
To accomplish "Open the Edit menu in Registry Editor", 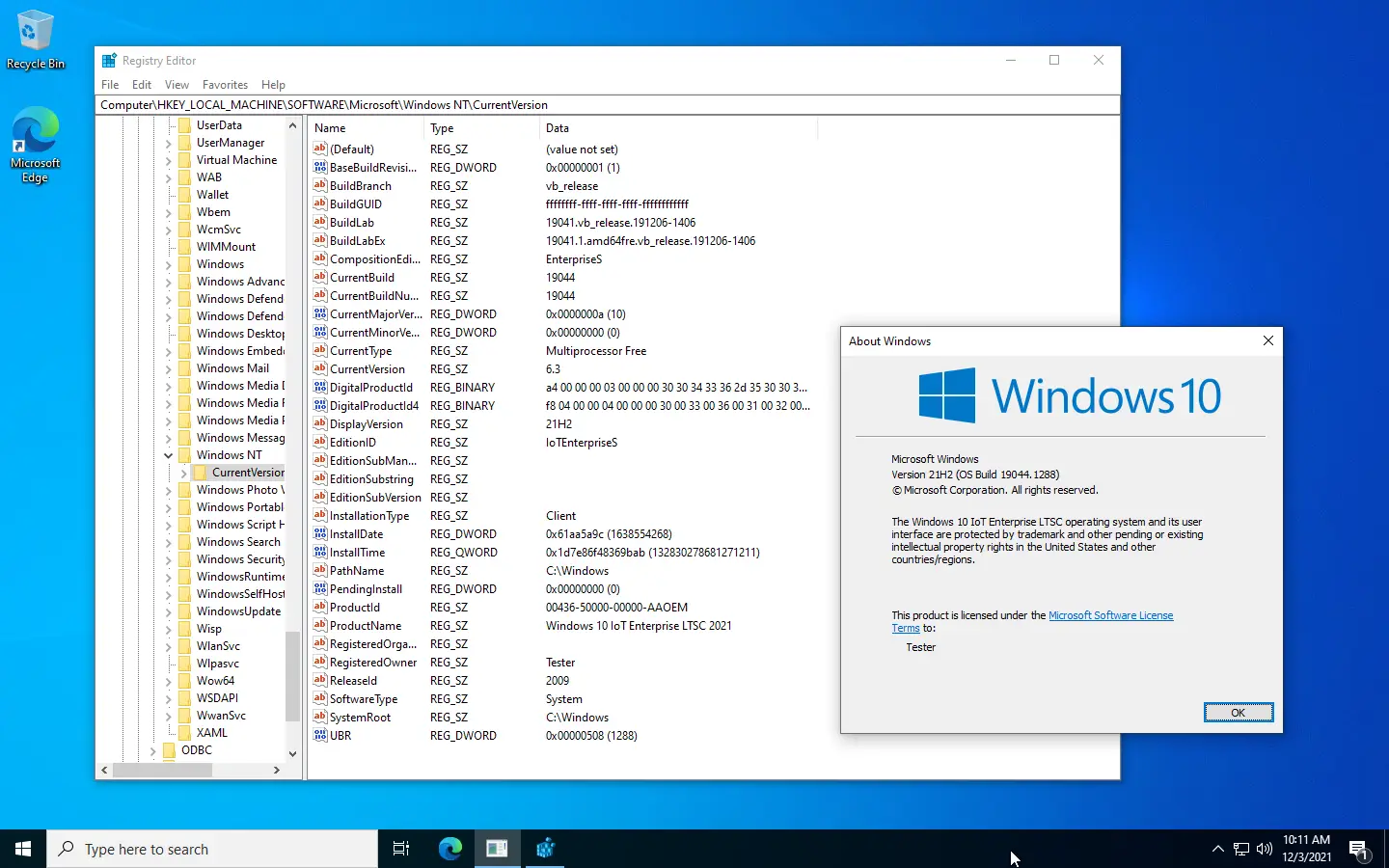I will tap(142, 85).
